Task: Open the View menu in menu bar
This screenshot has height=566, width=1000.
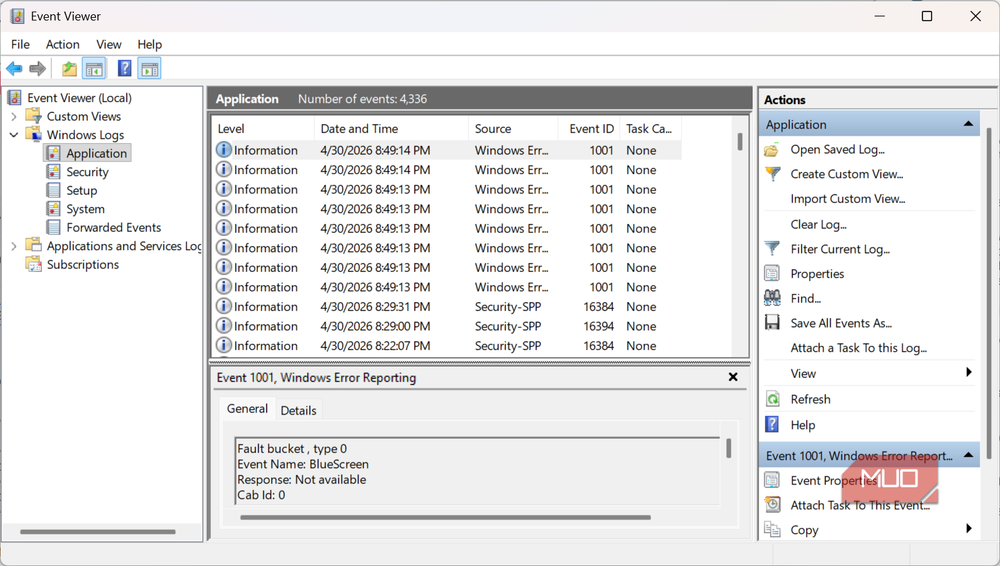Action: [x=108, y=44]
